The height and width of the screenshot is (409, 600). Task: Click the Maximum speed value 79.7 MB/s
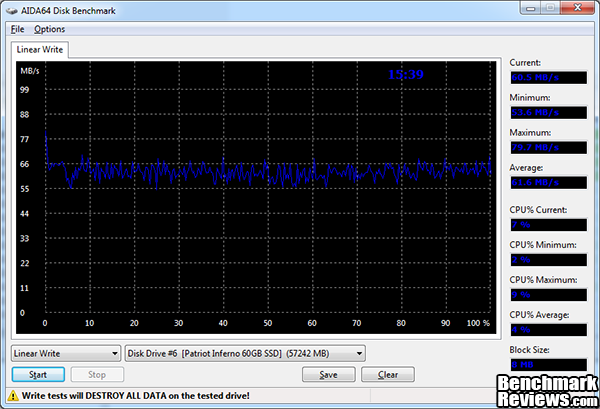(x=548, y=148)
